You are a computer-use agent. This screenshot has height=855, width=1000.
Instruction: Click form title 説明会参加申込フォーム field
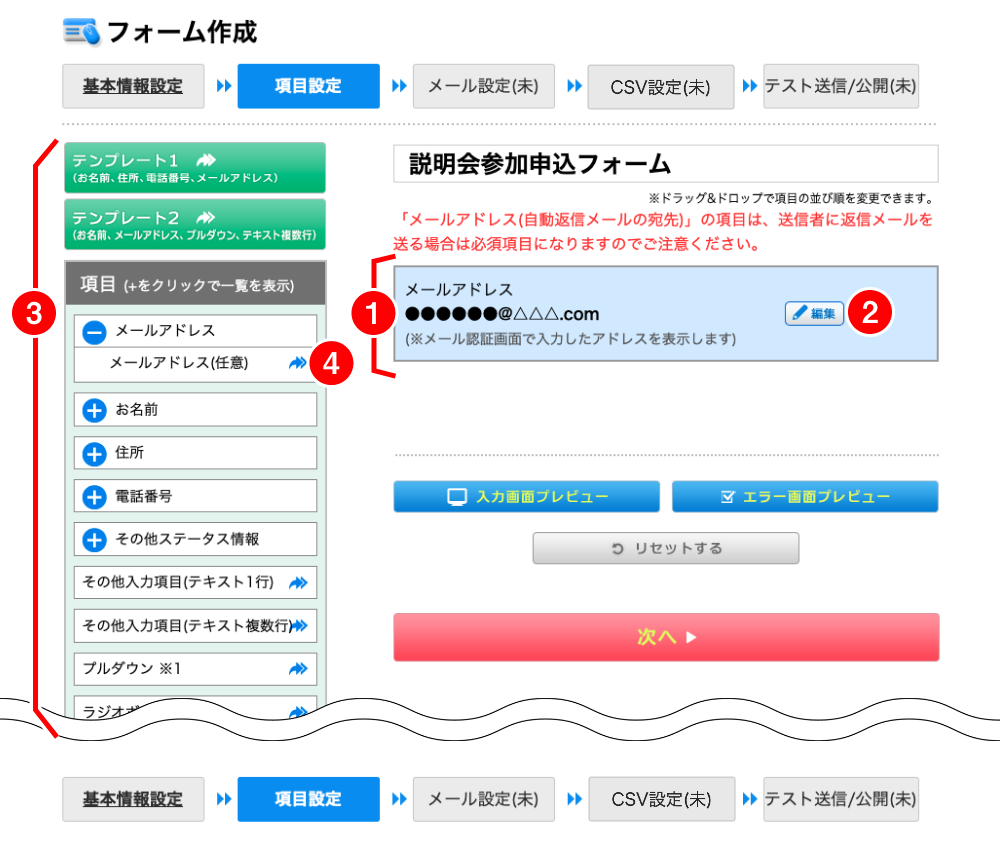[666, 164]
